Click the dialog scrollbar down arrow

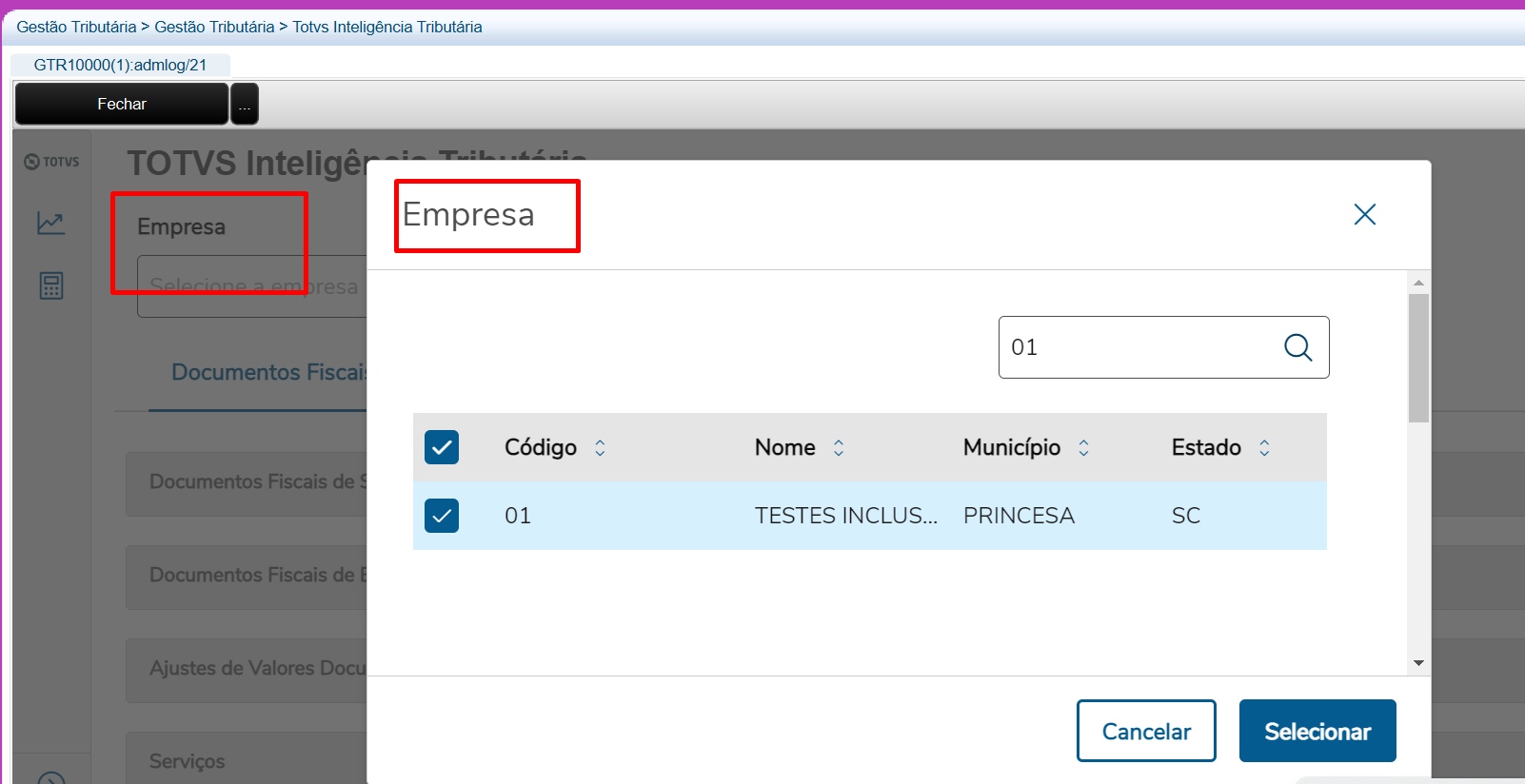pyautogui.click(x=1418, y=663)
